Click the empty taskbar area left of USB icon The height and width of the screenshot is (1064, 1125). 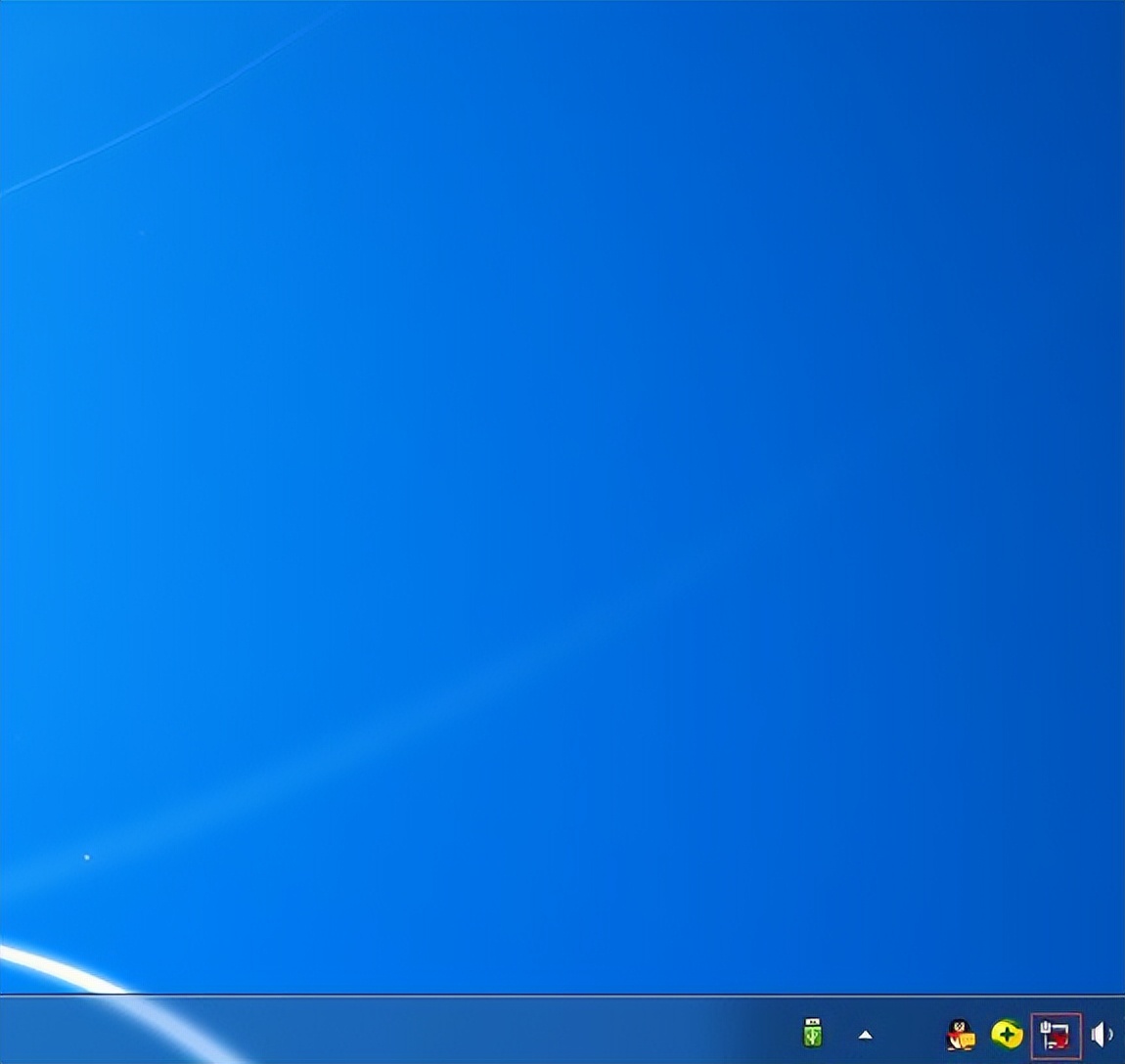pos(489,1032)
